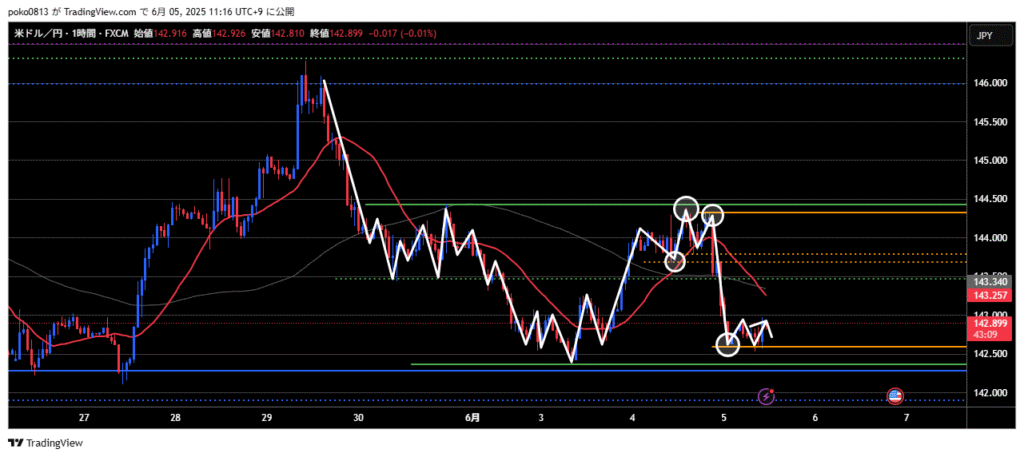Select the highest white circle near 144.500
Image resolution: width=1024 pixels, height=457 pixels.
[685, 208]
